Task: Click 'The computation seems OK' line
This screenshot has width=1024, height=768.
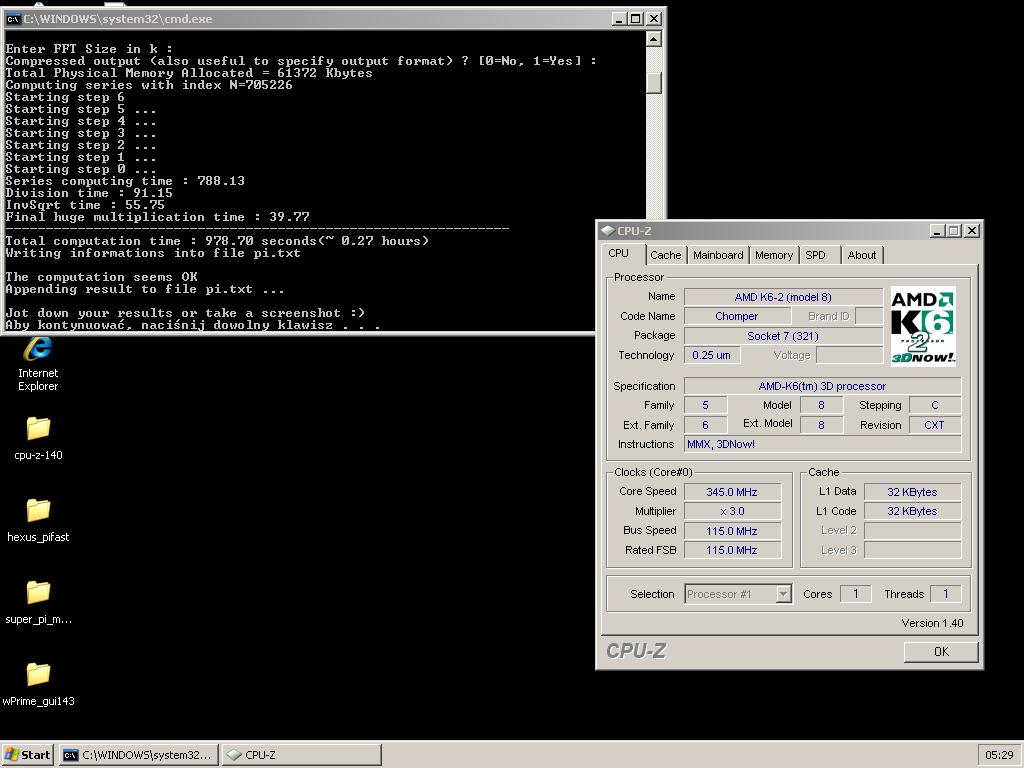Action: pos(101,277)
